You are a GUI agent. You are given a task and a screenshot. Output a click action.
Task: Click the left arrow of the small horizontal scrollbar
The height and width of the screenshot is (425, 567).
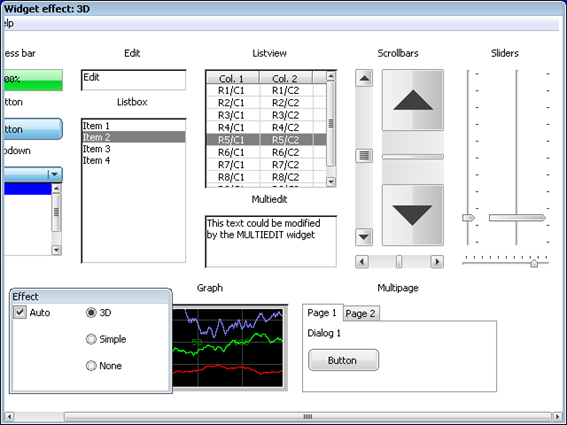point(362,262)
